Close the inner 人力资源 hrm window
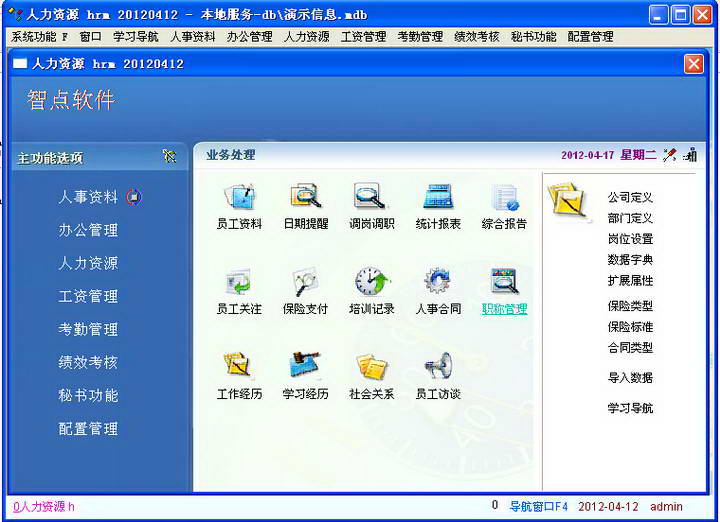Image resolution: width=720 pixels, height=522 pixels. click(x=693, y=64)
